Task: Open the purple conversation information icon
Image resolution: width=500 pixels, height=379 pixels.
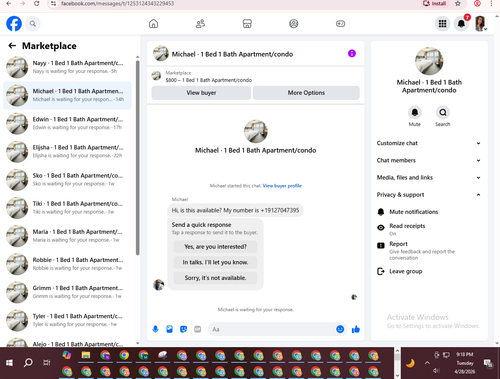Action: pos(352,53)
